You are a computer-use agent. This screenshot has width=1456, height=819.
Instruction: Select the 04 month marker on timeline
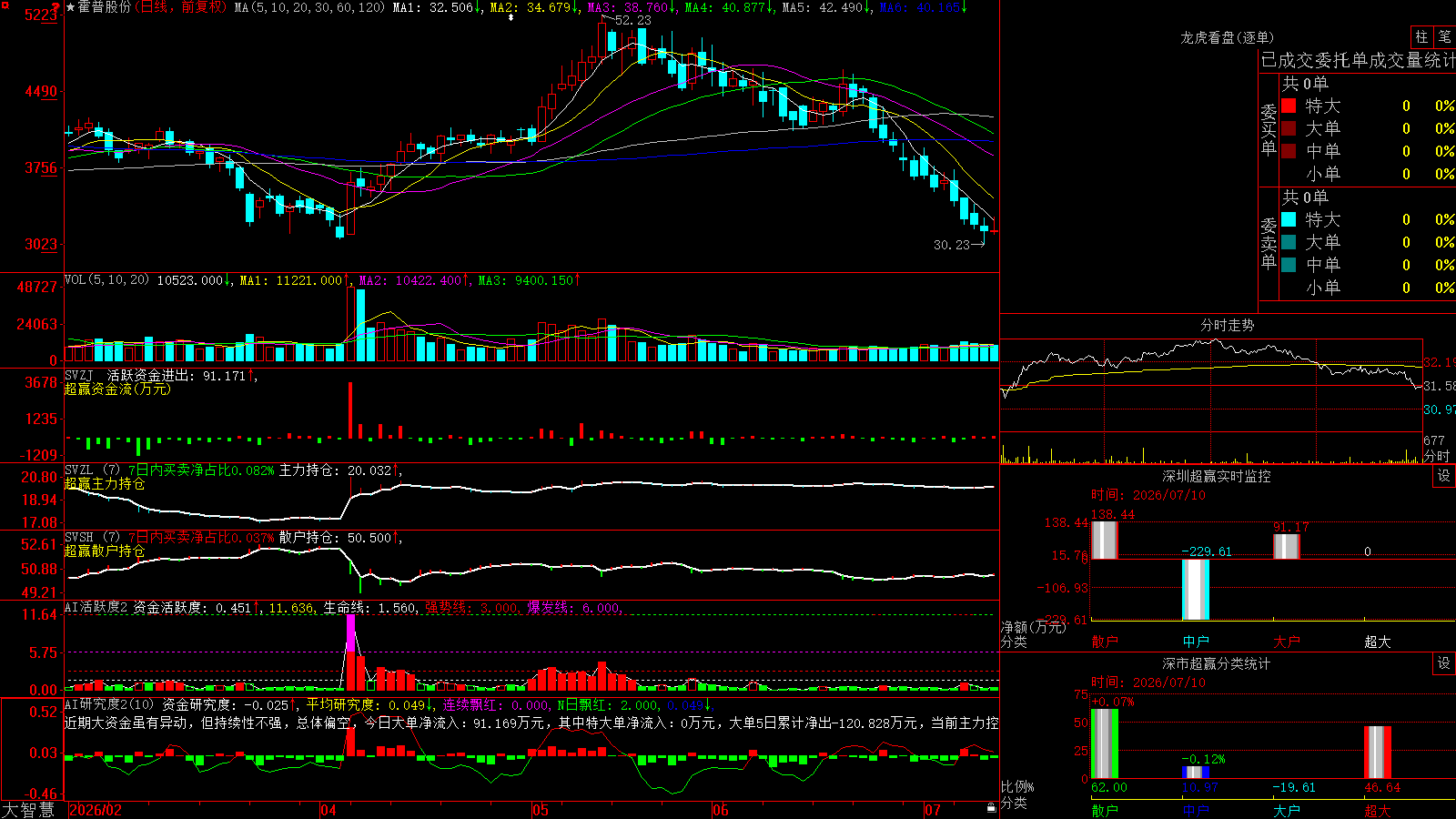pos(329,810)
